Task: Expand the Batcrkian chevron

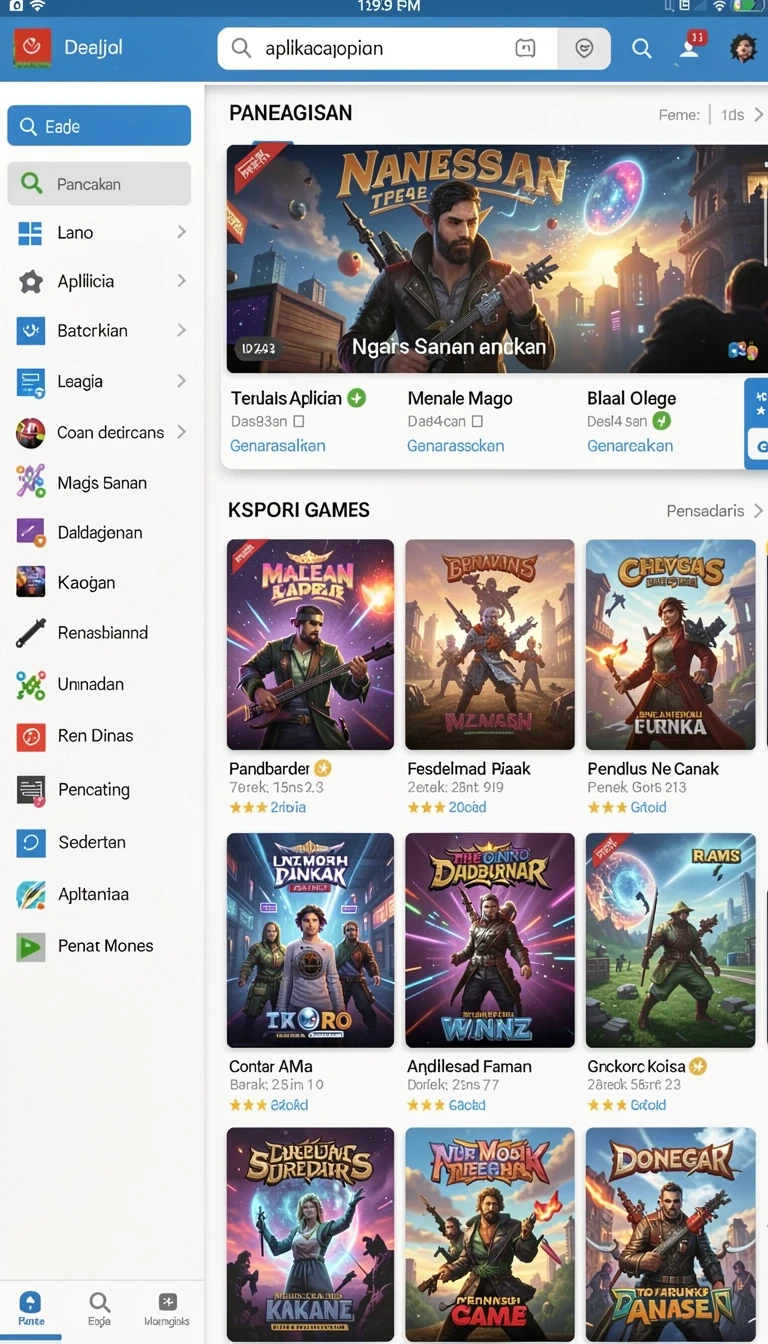Action: tap(181, 329)
